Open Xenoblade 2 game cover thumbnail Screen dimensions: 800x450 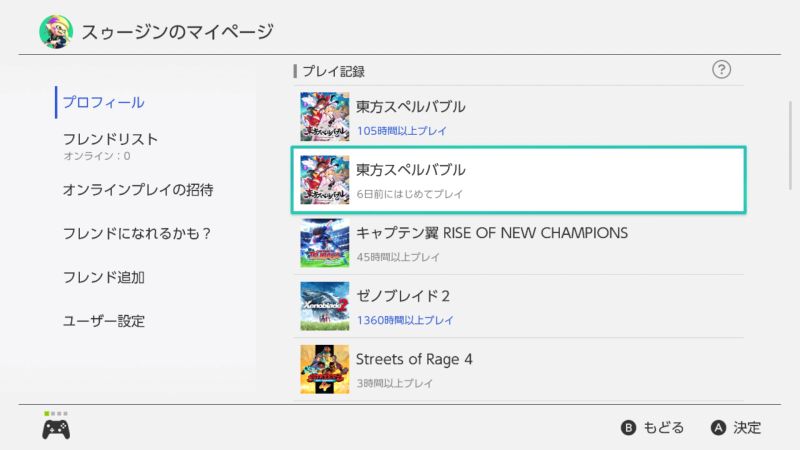[x=325, y=306]
